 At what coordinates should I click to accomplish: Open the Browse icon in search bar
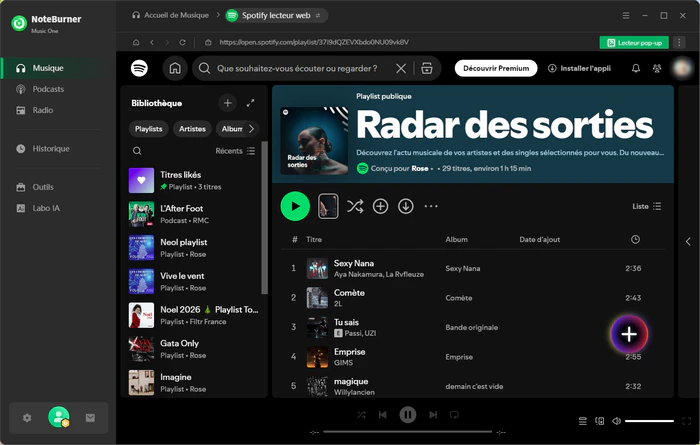(427, 68)
